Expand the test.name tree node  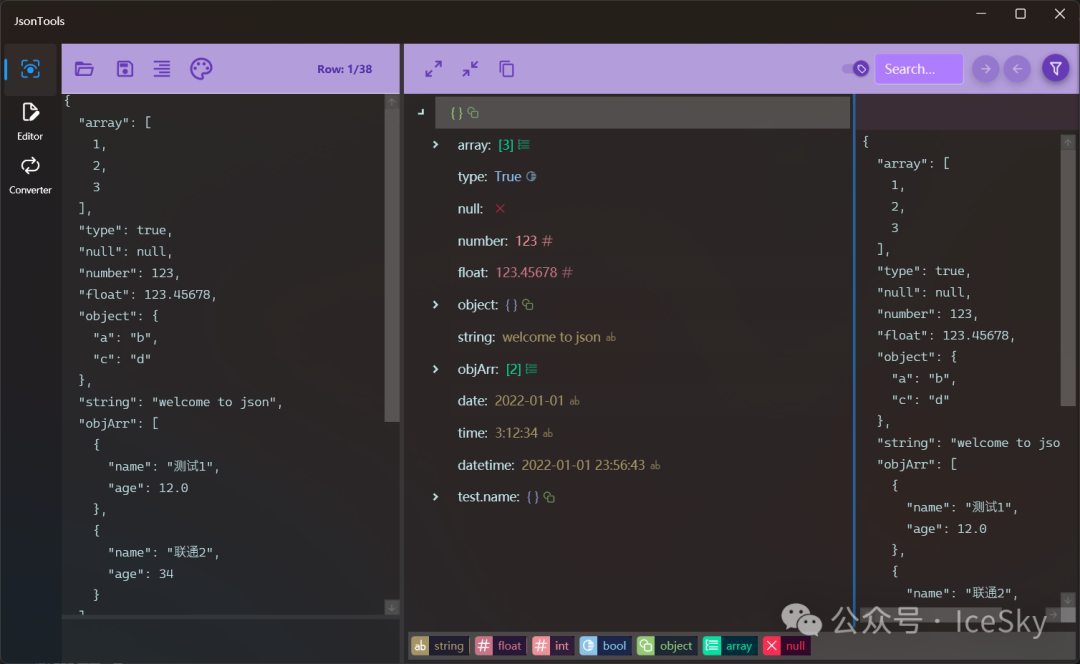pyautogui.click(x=435, y=497)
